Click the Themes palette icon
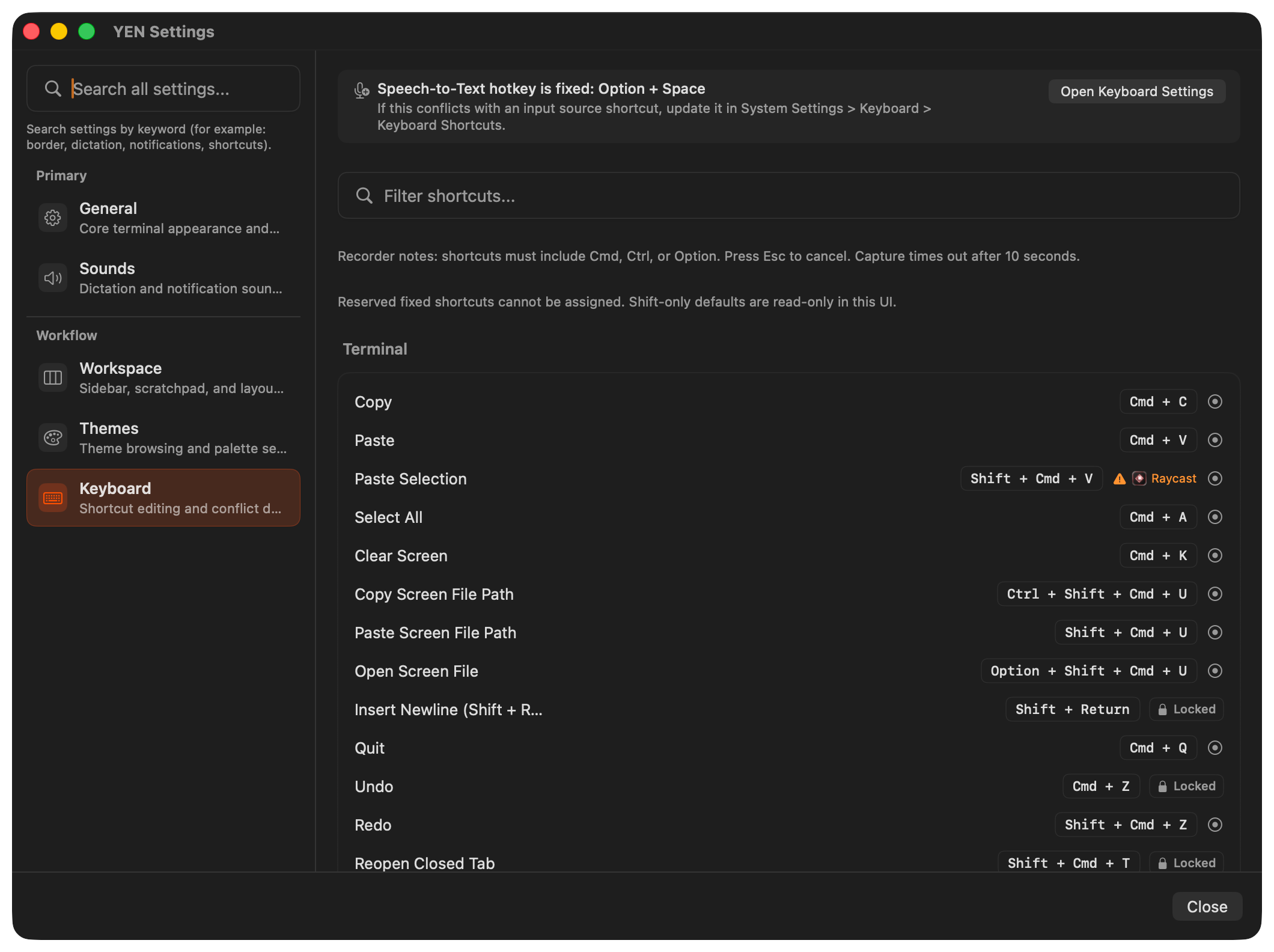 point(53,438)
